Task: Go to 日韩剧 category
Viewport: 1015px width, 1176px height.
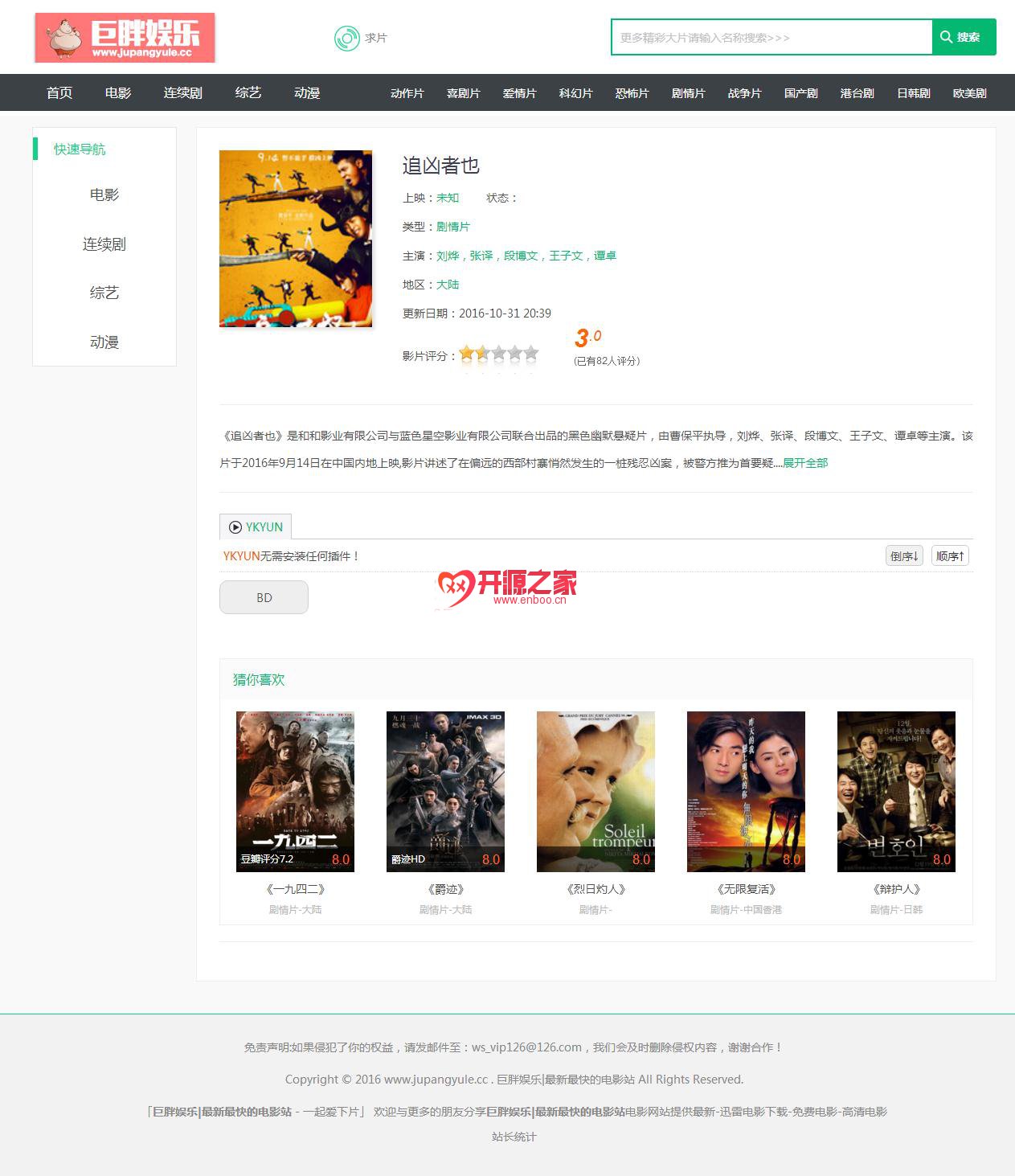Action: [x=914, y=93]
